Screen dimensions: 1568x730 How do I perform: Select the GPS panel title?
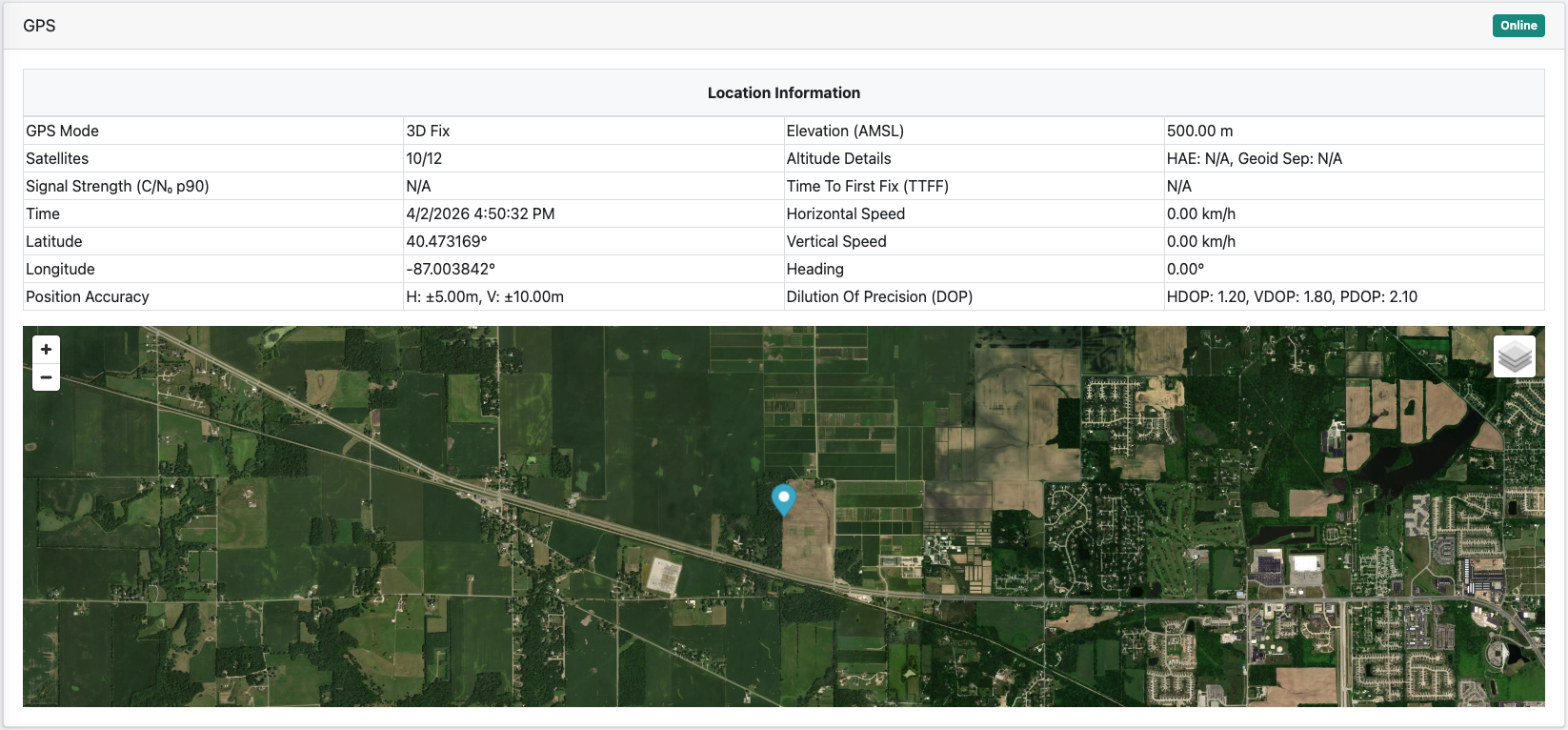click(x=39, y=26)
